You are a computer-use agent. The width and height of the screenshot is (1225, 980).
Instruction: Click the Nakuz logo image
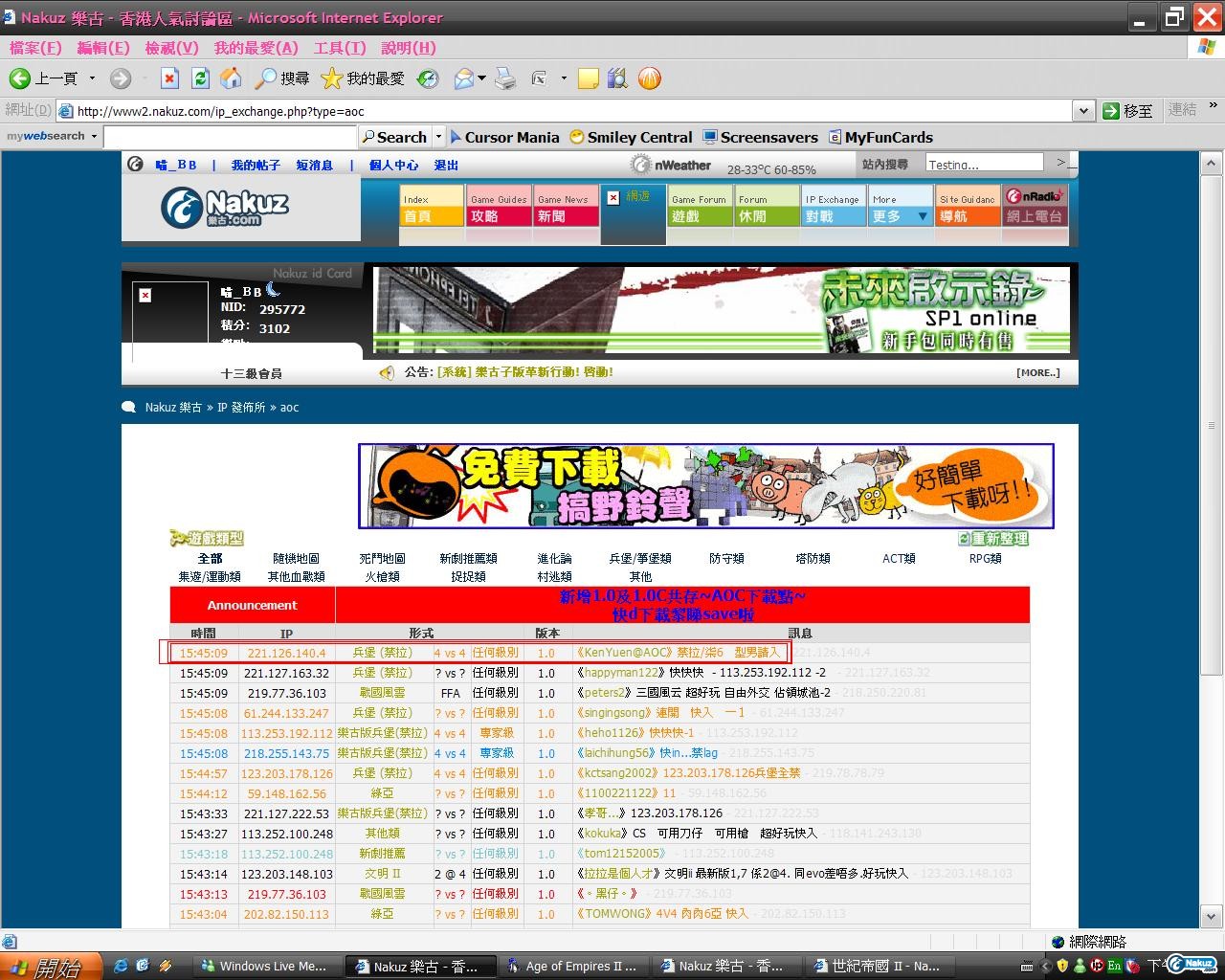[x=226, y=207]
